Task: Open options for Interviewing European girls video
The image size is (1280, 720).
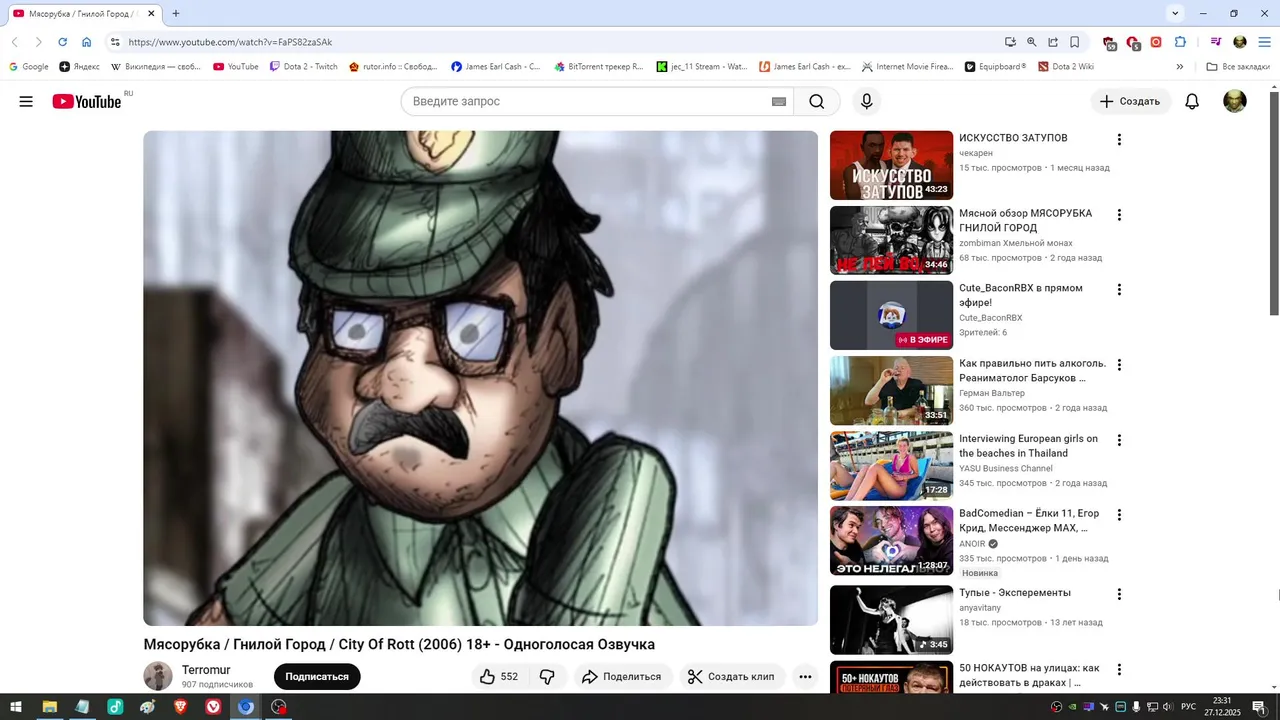Action: coord(1119,440)
